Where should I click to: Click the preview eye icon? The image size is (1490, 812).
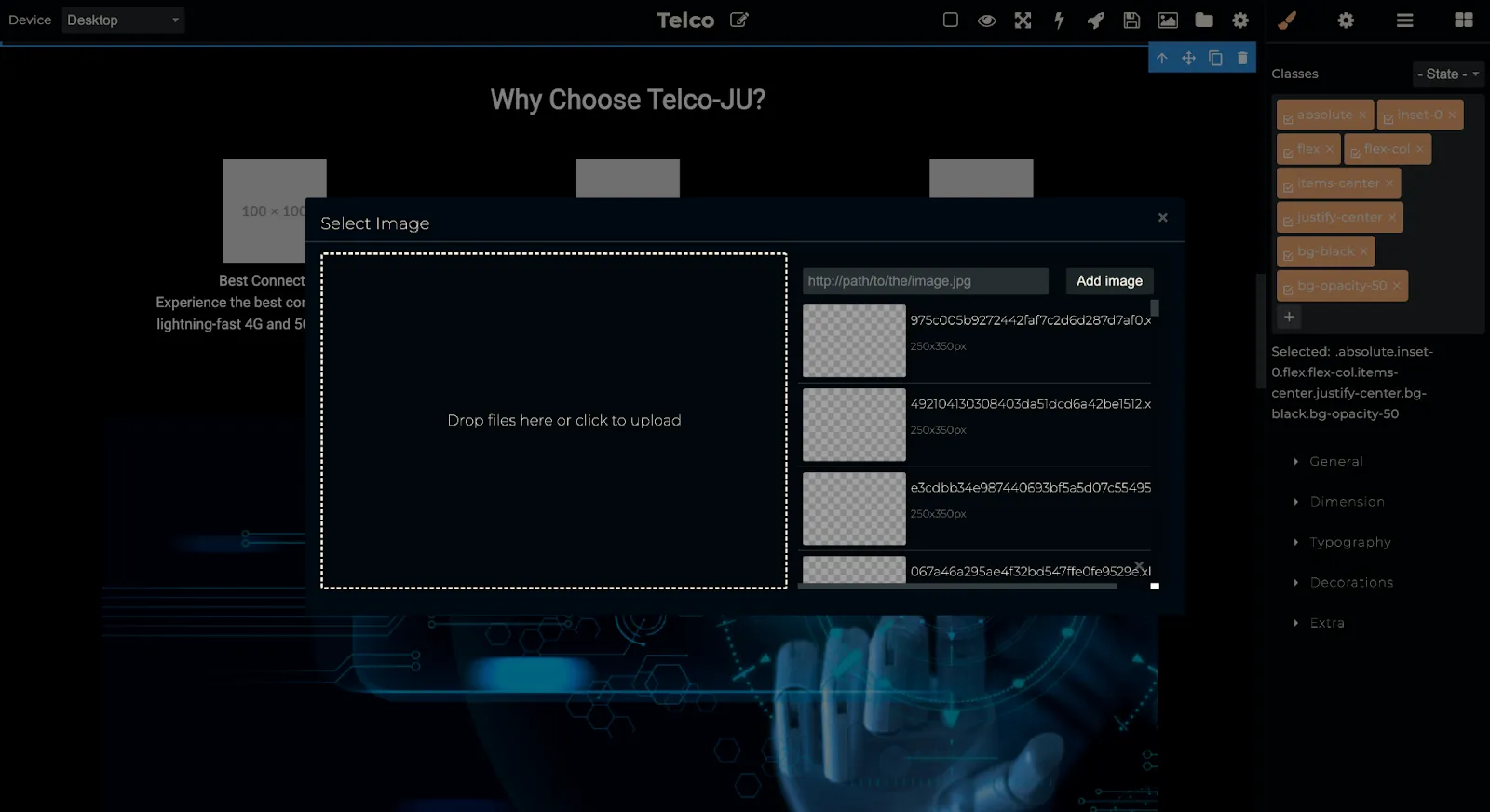pos(986,20)
